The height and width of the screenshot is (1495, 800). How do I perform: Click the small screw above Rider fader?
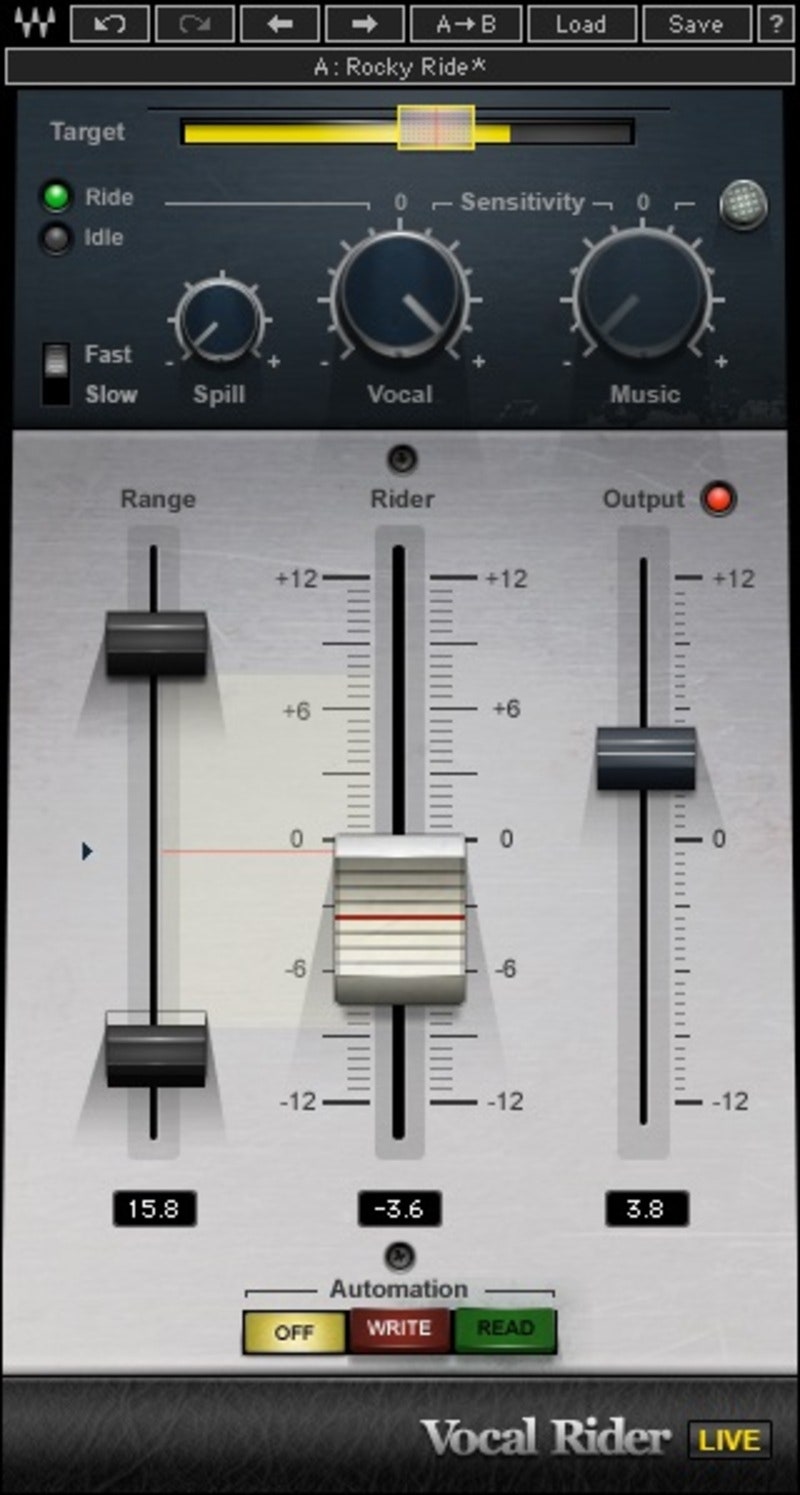click(402, 460)
